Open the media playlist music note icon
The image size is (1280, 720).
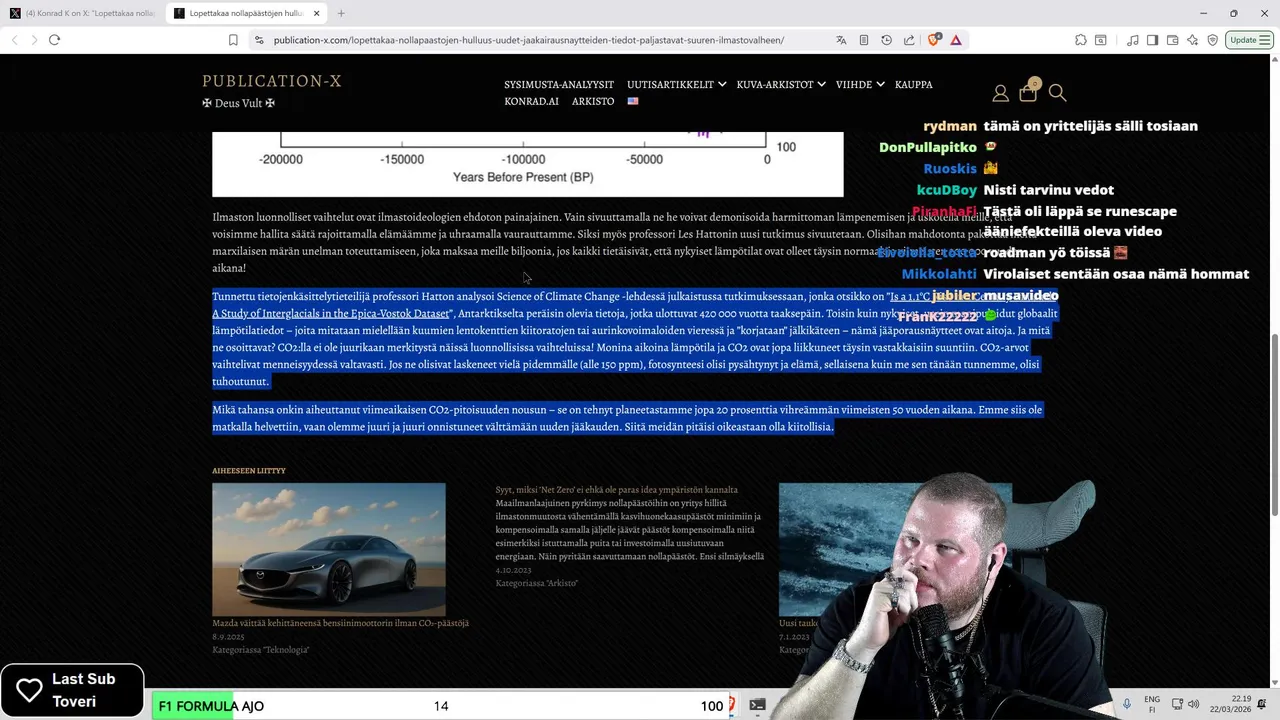click(1133, 40)
